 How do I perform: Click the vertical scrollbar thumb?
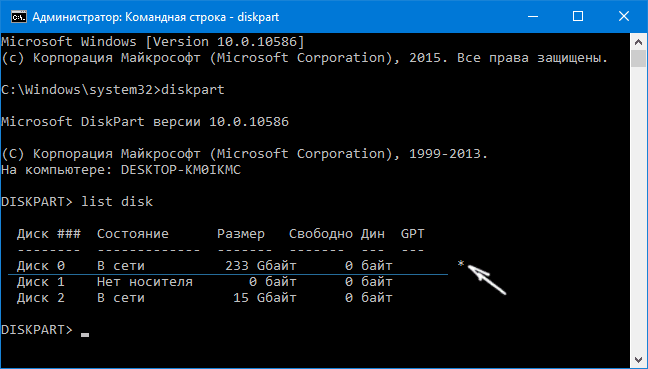pyautogui.click(x=639, y=58)
